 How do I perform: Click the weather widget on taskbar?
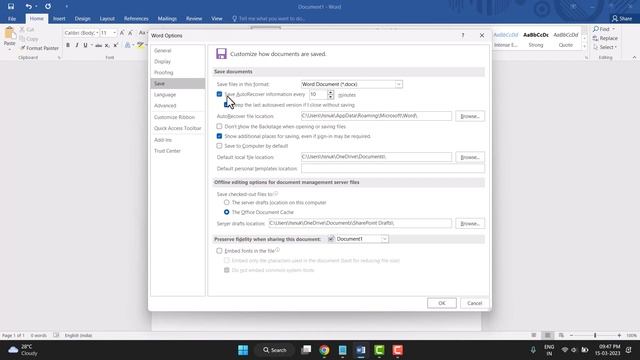23,350
